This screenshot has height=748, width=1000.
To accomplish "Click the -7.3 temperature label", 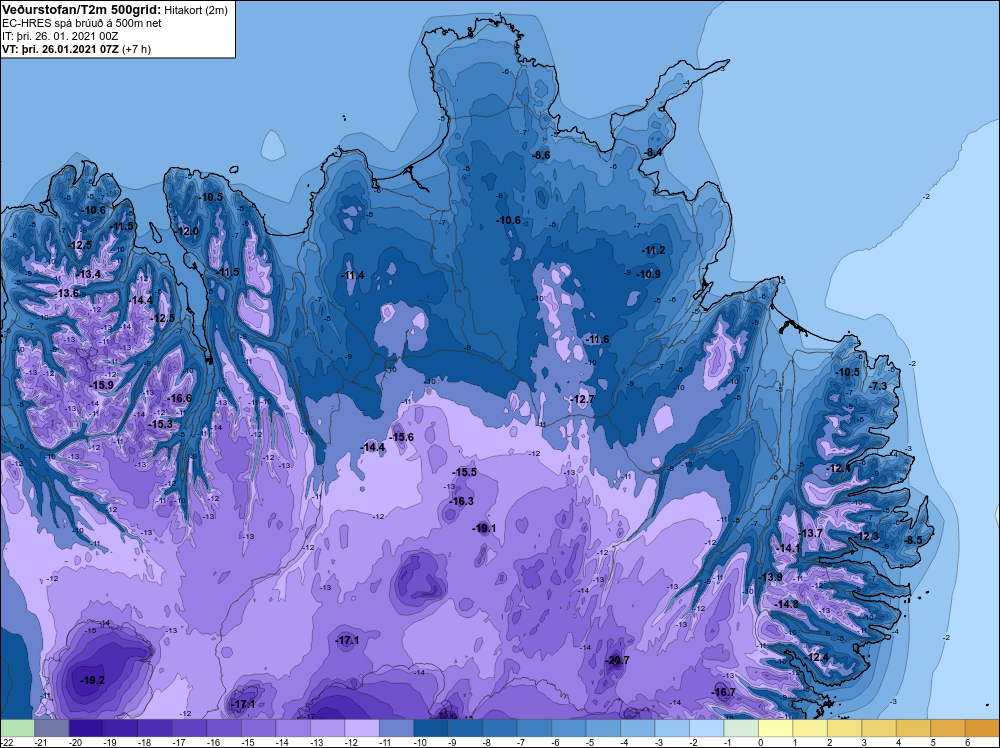I will click(x=878, y=386).
